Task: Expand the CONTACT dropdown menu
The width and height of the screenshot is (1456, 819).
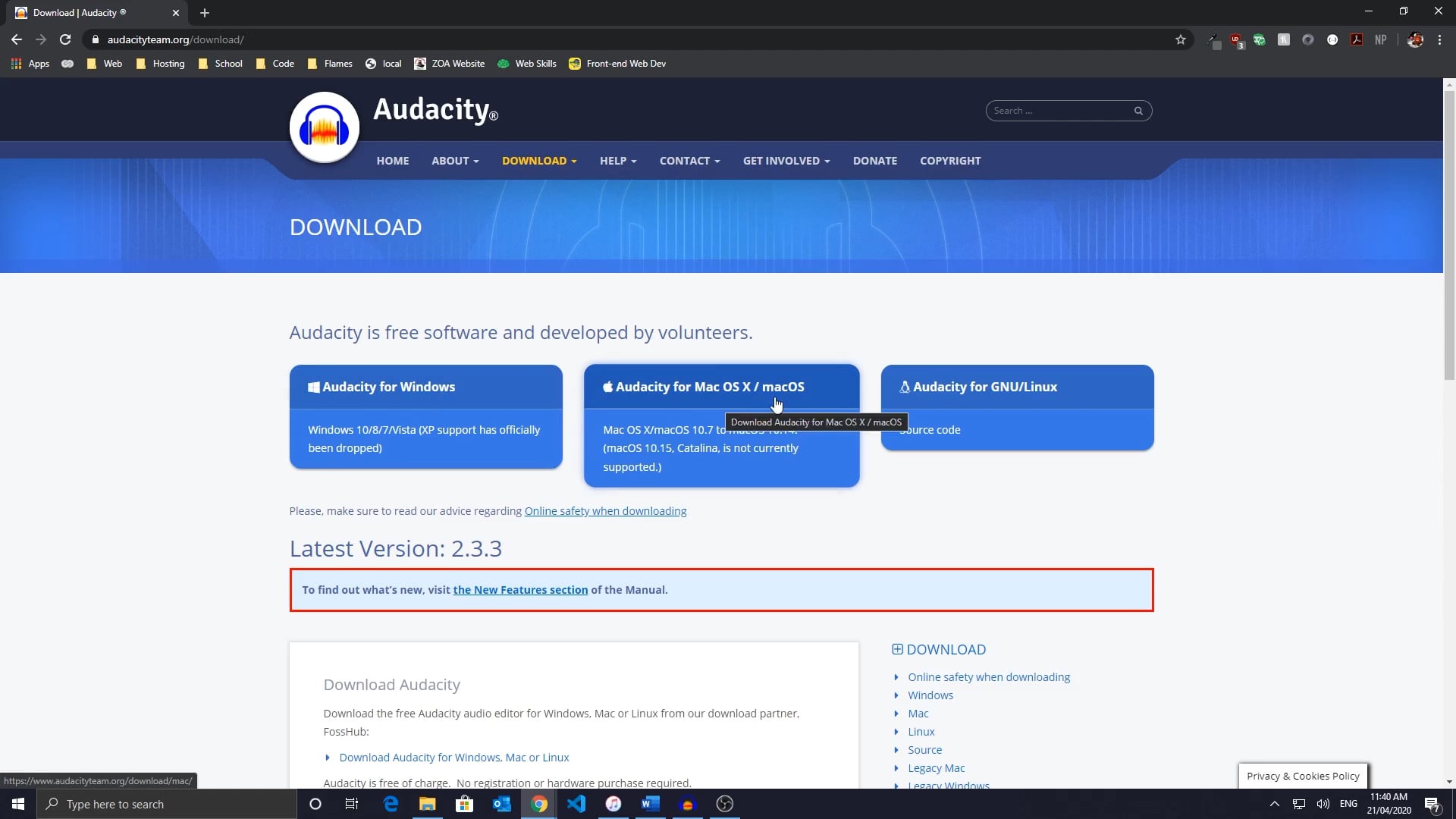Action: click(690, 161)
